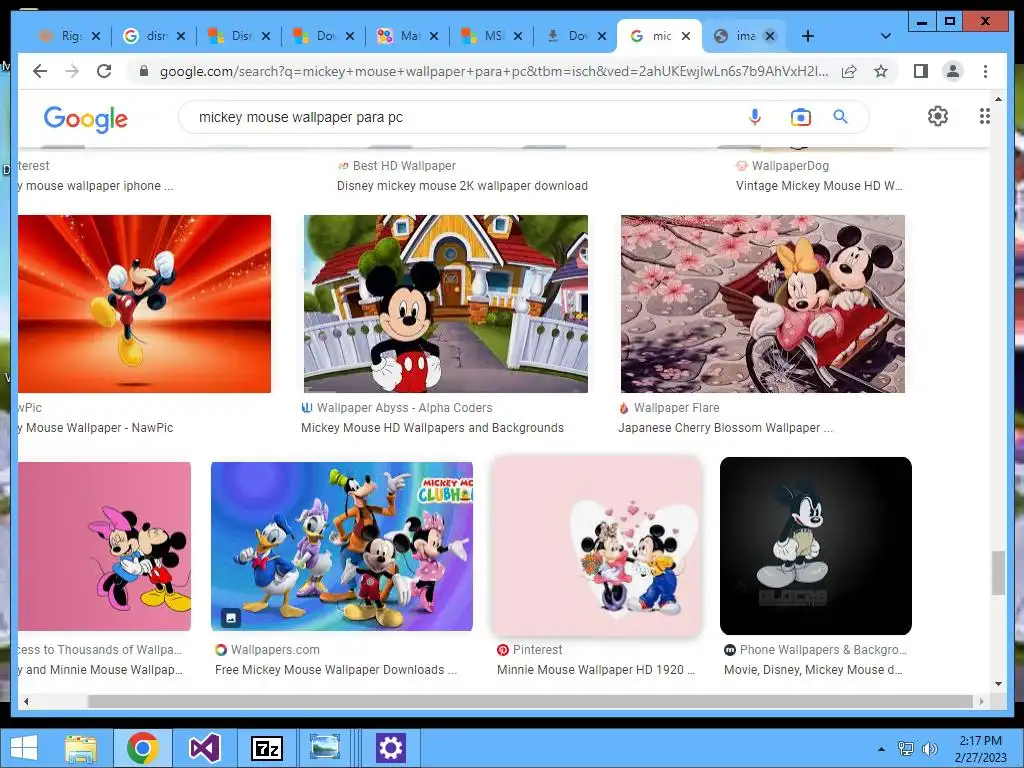1024x768 pixels.
Task: Show hidden system tray icons
Action: coord(882,749)
